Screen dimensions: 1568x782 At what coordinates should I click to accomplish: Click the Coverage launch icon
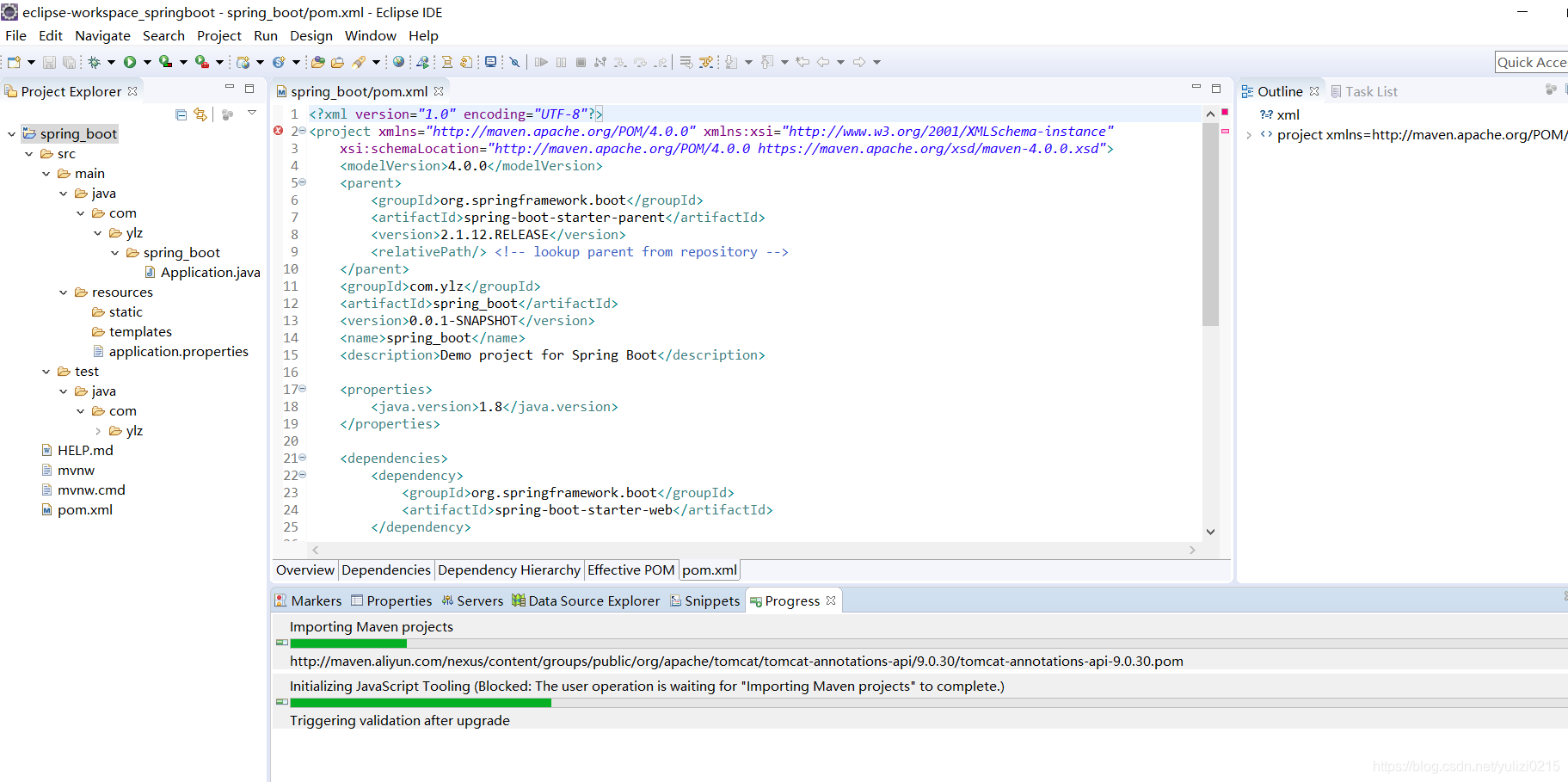tap(165, 62)
